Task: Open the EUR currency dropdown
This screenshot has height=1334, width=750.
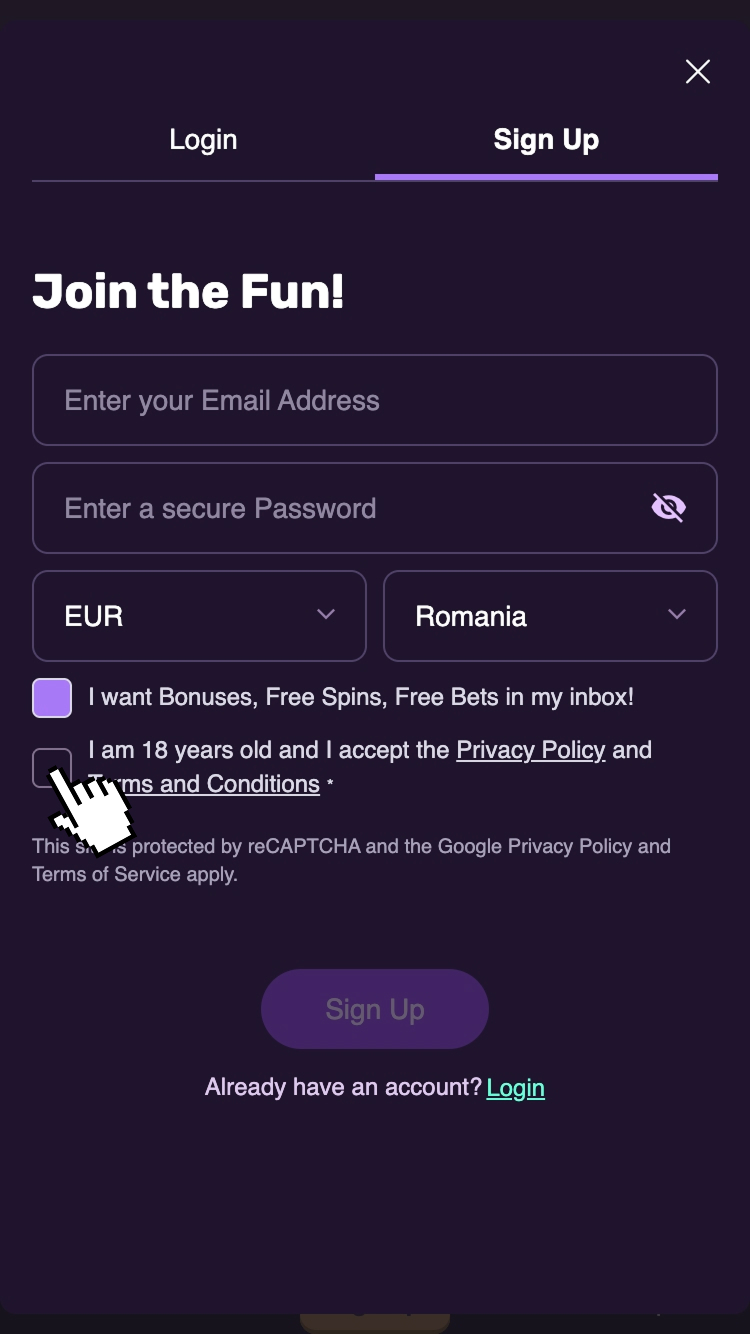Action: point(199,616)
